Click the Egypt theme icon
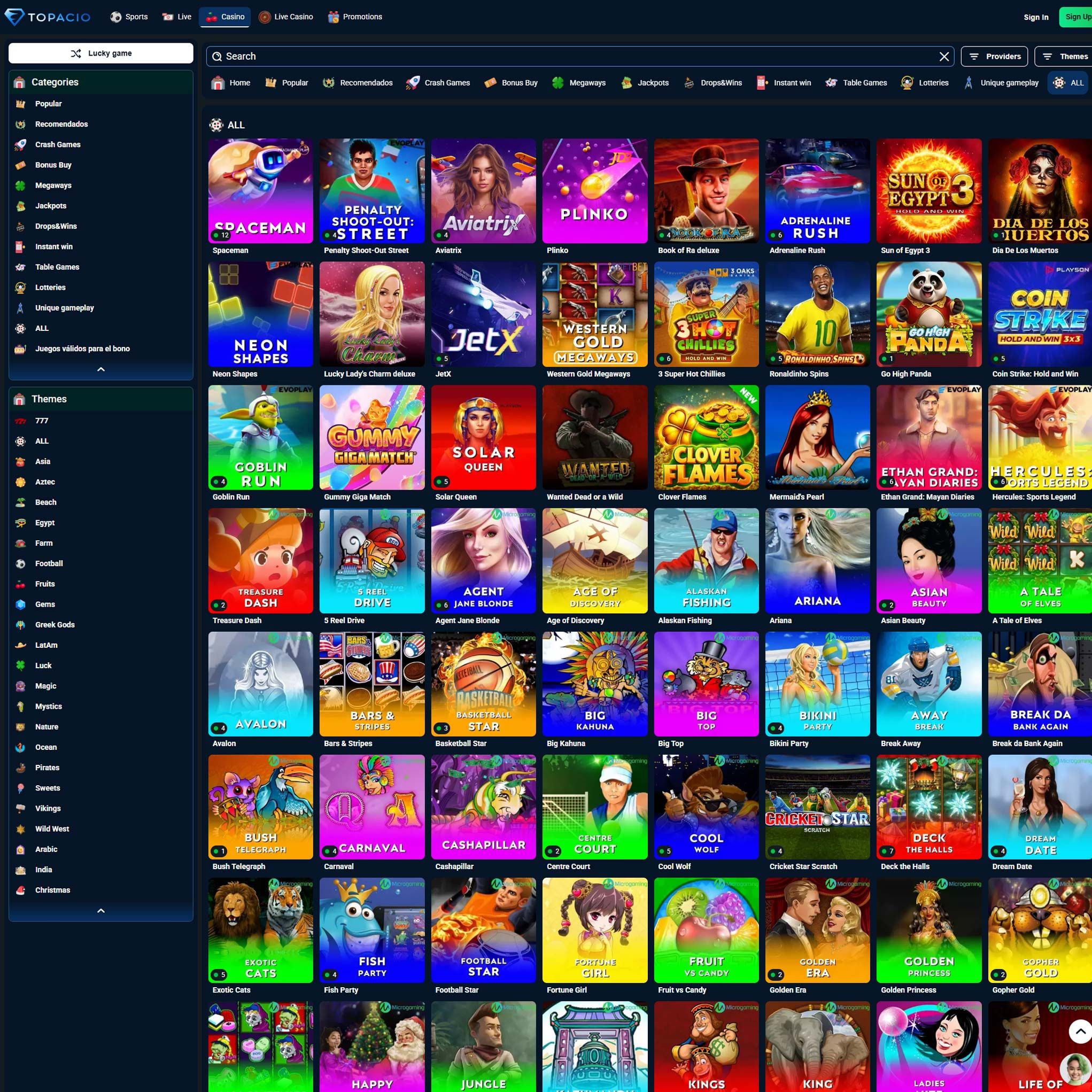Viewport: 1092px width, 1092px height. (20, 523)
